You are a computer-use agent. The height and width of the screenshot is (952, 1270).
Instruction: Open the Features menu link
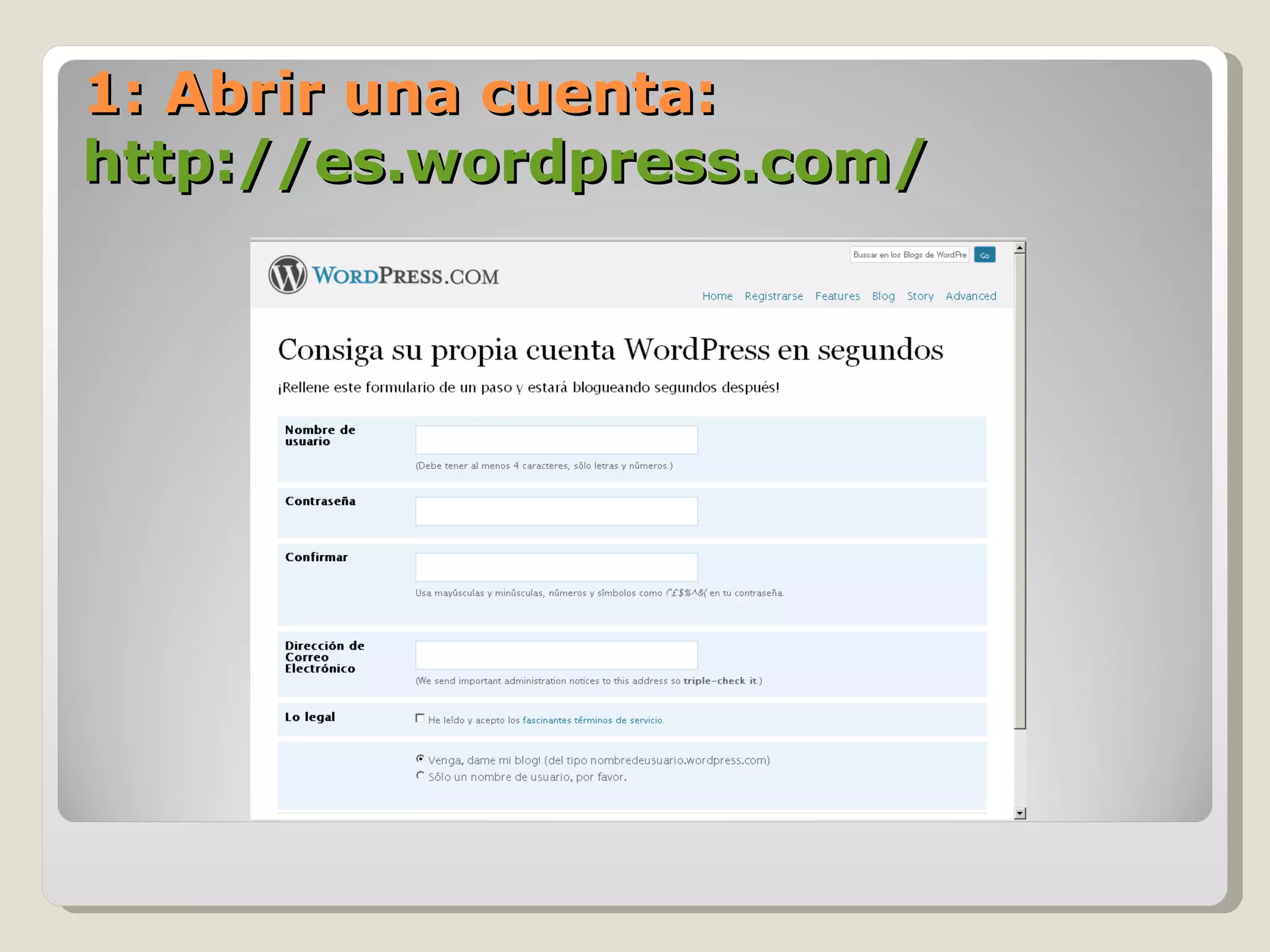[837, 296]
